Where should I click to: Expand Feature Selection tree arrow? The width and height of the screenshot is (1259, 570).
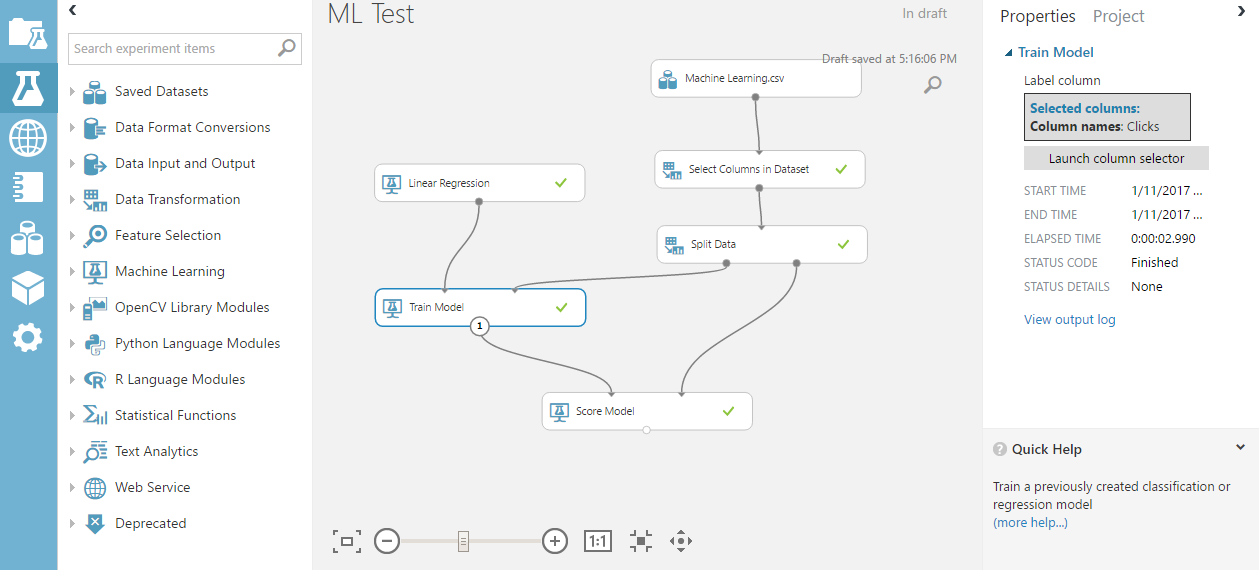pyautogui.click(x=72, y=236)
